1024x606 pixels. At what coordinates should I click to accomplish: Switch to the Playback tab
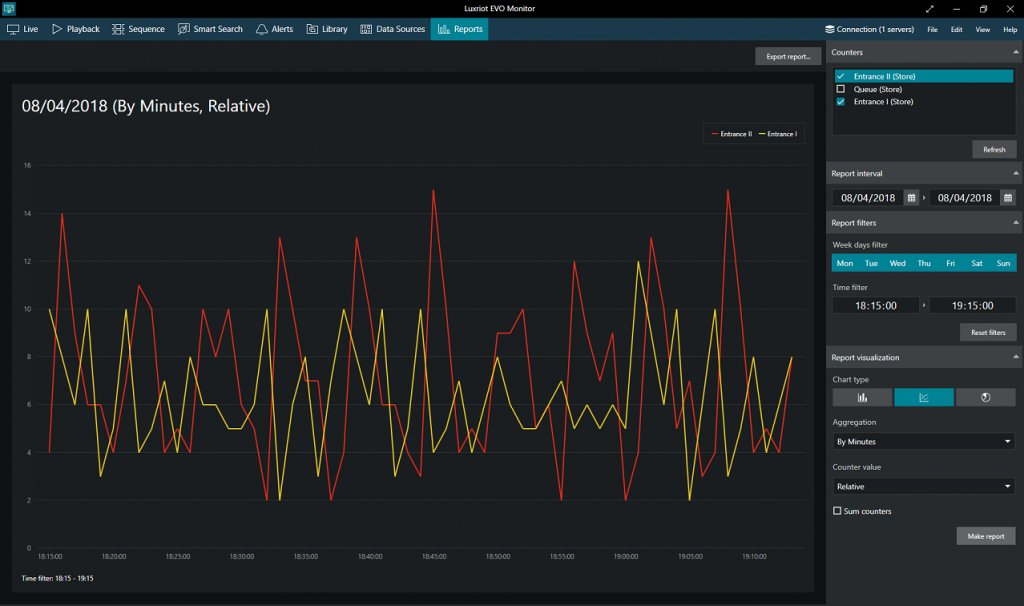75,29
